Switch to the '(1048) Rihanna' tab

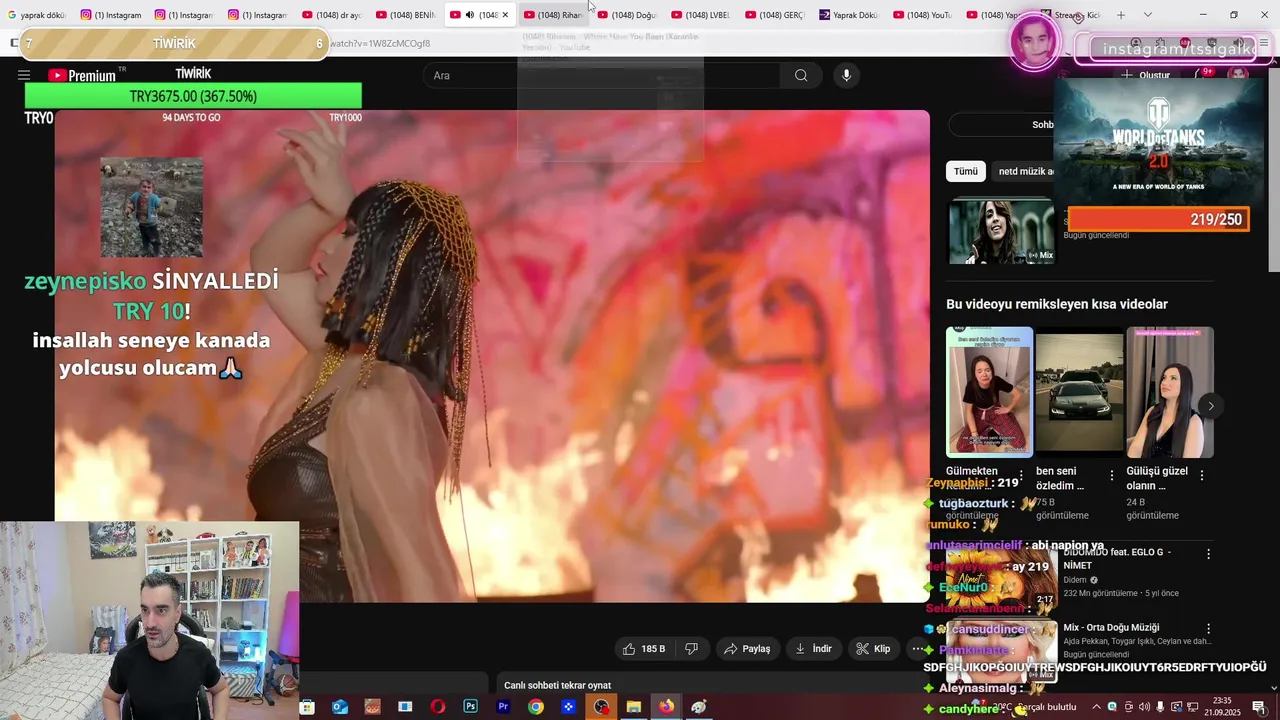point(553,15)
